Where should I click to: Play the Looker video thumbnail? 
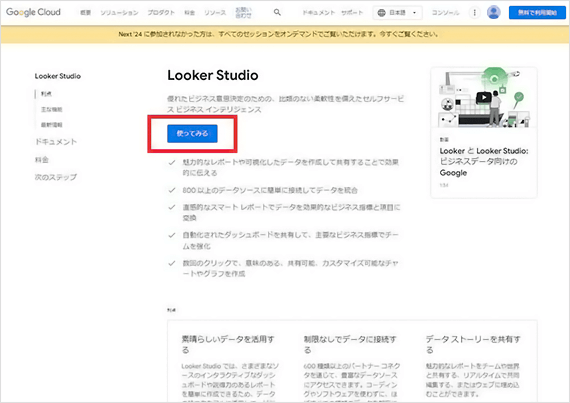483,97
